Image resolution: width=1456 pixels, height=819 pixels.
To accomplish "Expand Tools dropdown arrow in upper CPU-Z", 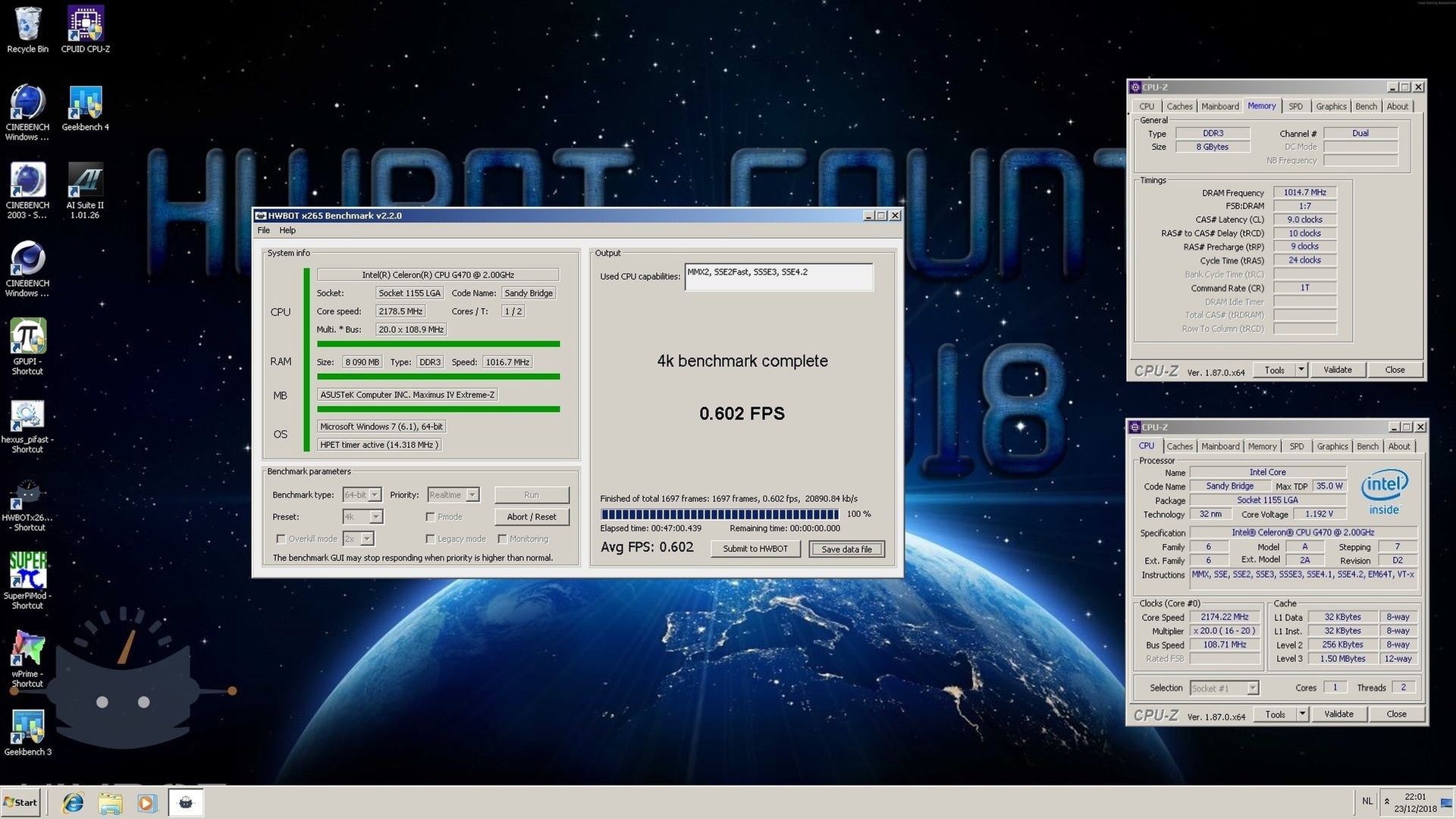I will click(1301, 370).
